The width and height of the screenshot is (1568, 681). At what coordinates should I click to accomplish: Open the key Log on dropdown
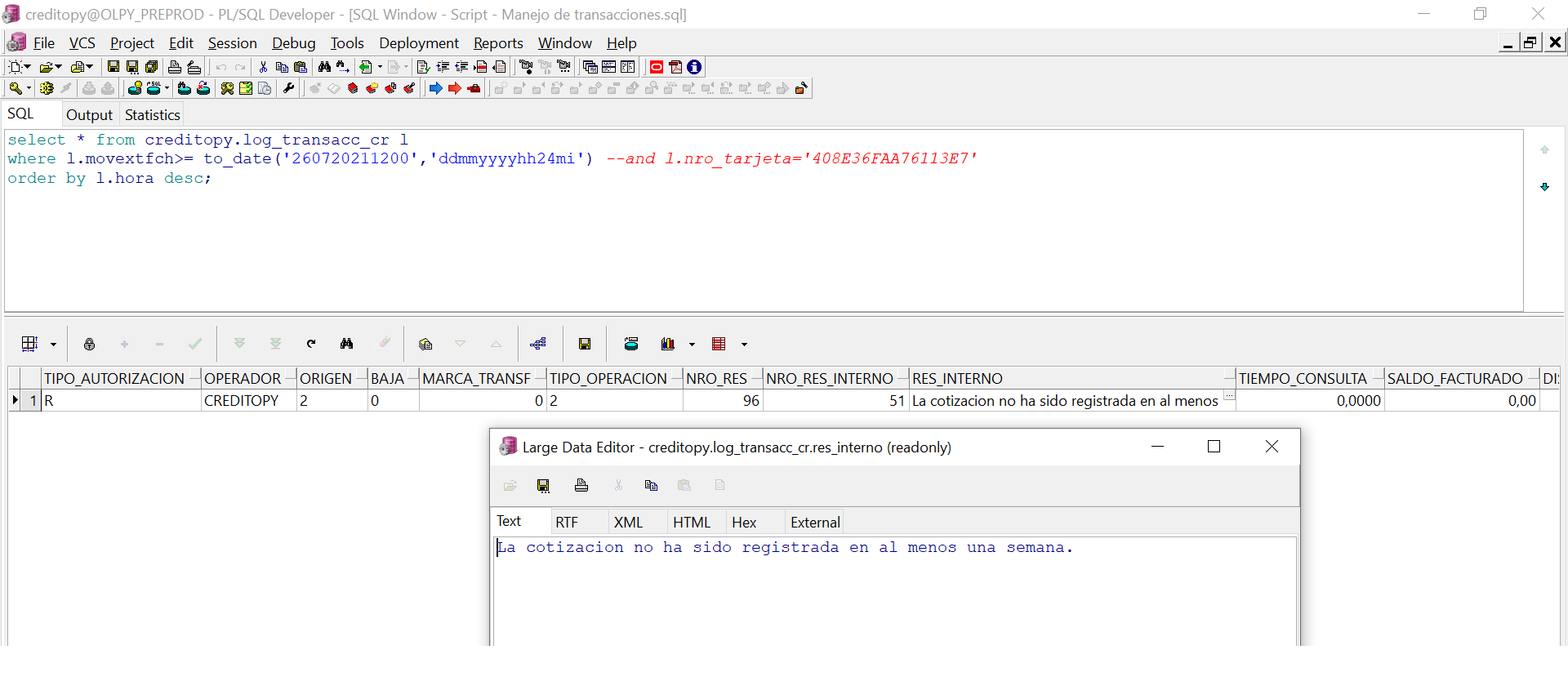[29, 88]
